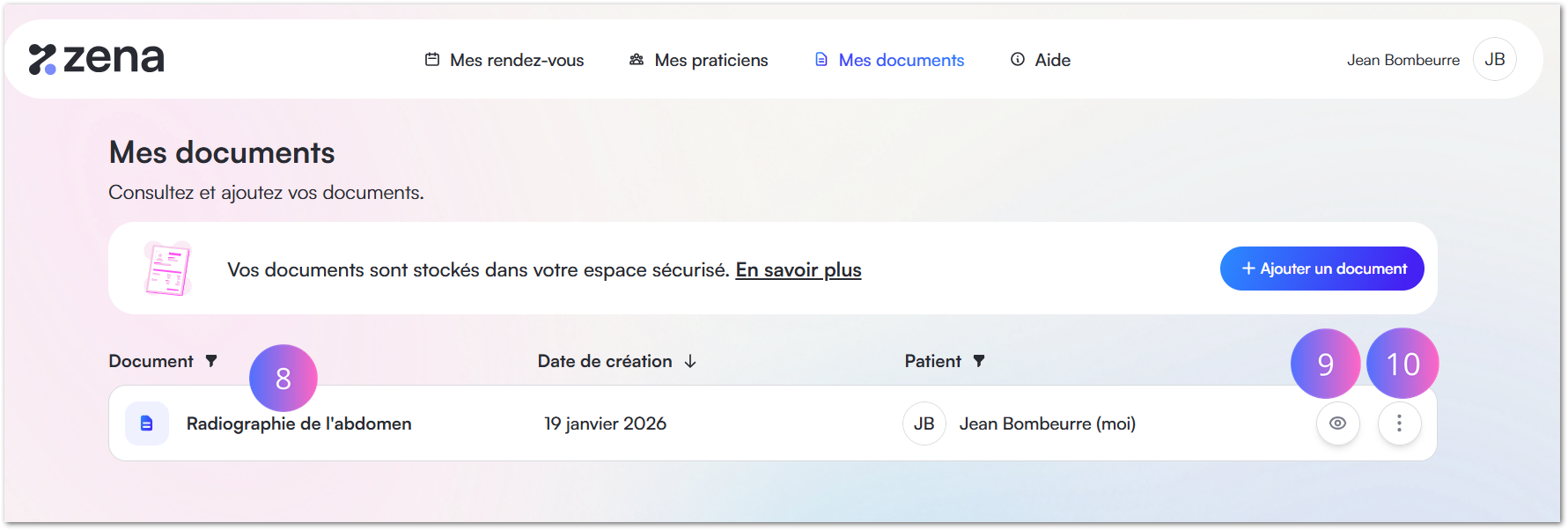This screenshot has height=530, width=1568.
Task: Click the Jean Bombeurre account name
Action: click(x=1402, y=60)
